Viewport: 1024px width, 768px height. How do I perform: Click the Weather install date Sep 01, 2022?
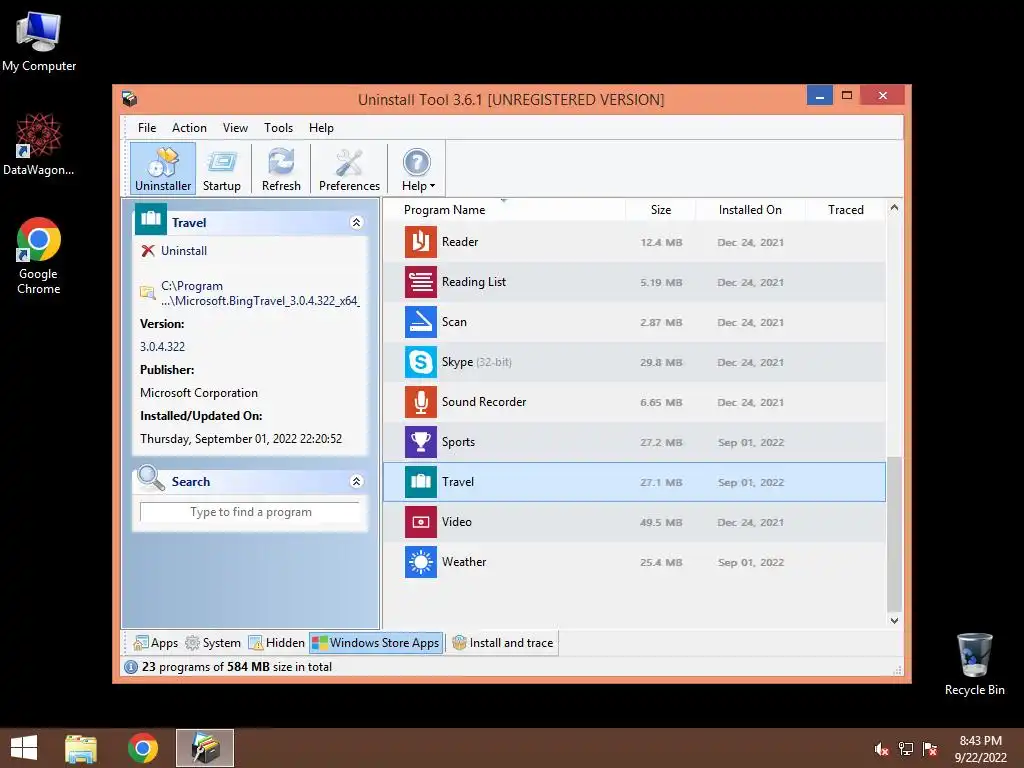750,562
